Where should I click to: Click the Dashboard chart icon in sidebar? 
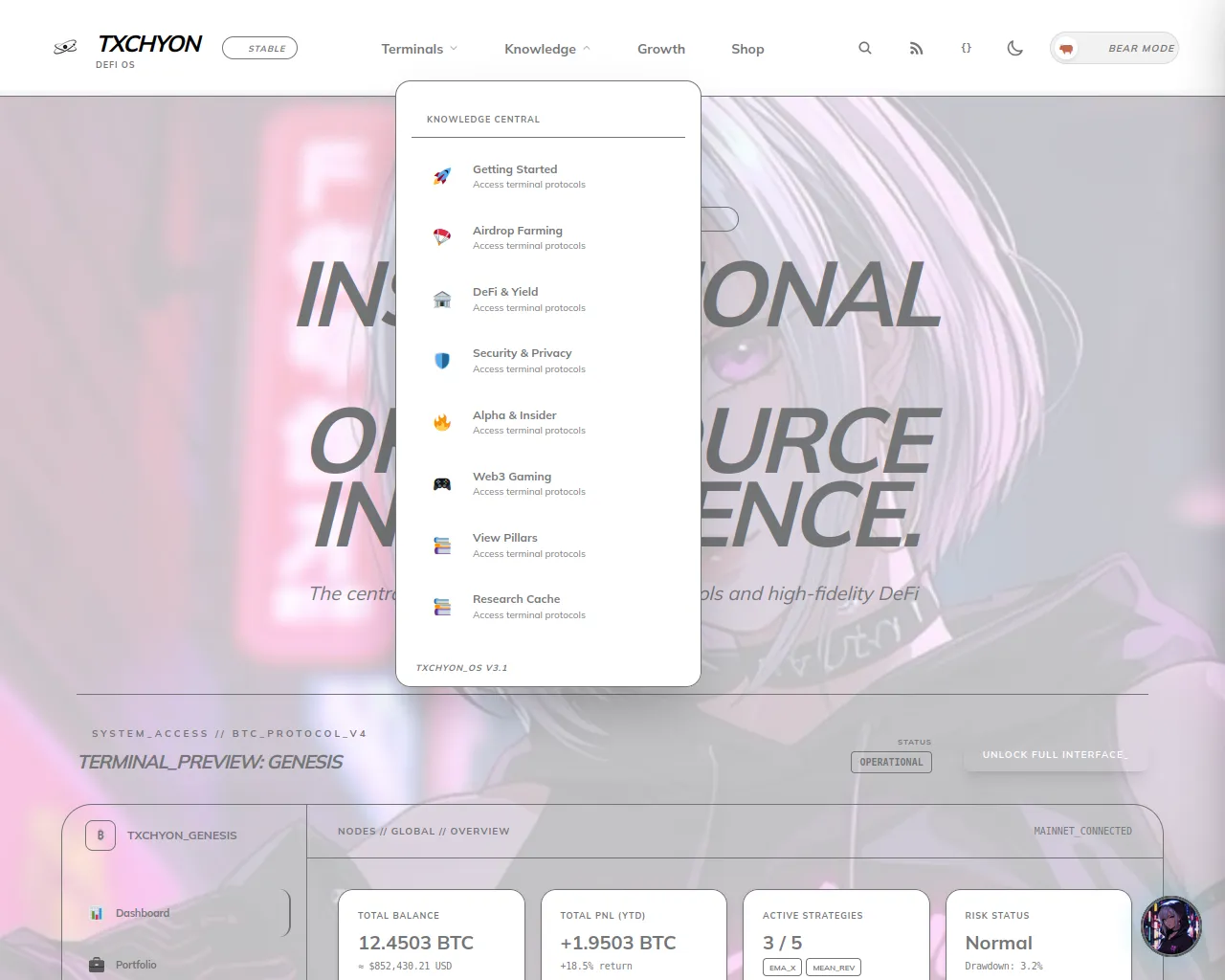pyautogui.click(x=97, y=913)
